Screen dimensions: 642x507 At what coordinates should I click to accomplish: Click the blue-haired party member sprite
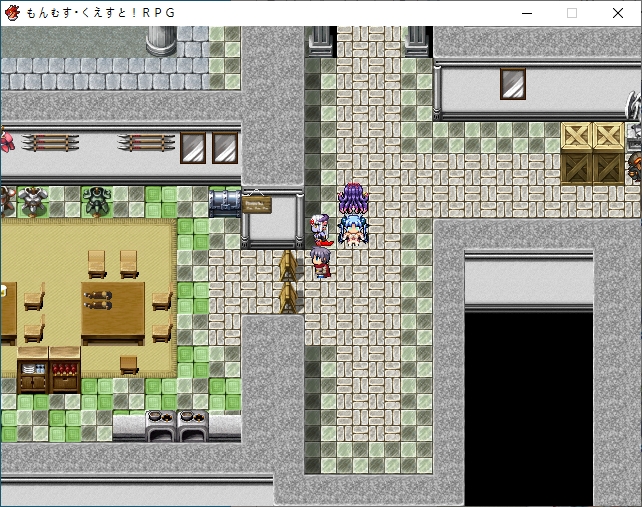click(353, 231)
